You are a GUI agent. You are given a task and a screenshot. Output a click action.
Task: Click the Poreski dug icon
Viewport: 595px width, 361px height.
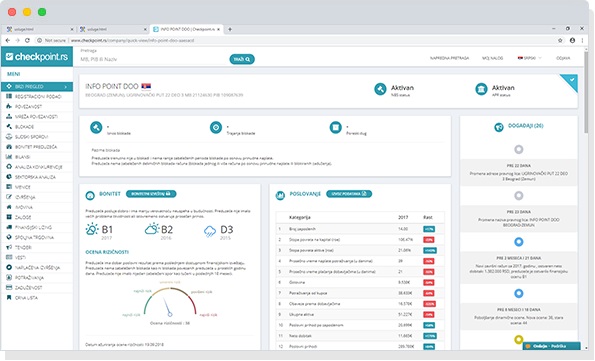click(335, 128)
